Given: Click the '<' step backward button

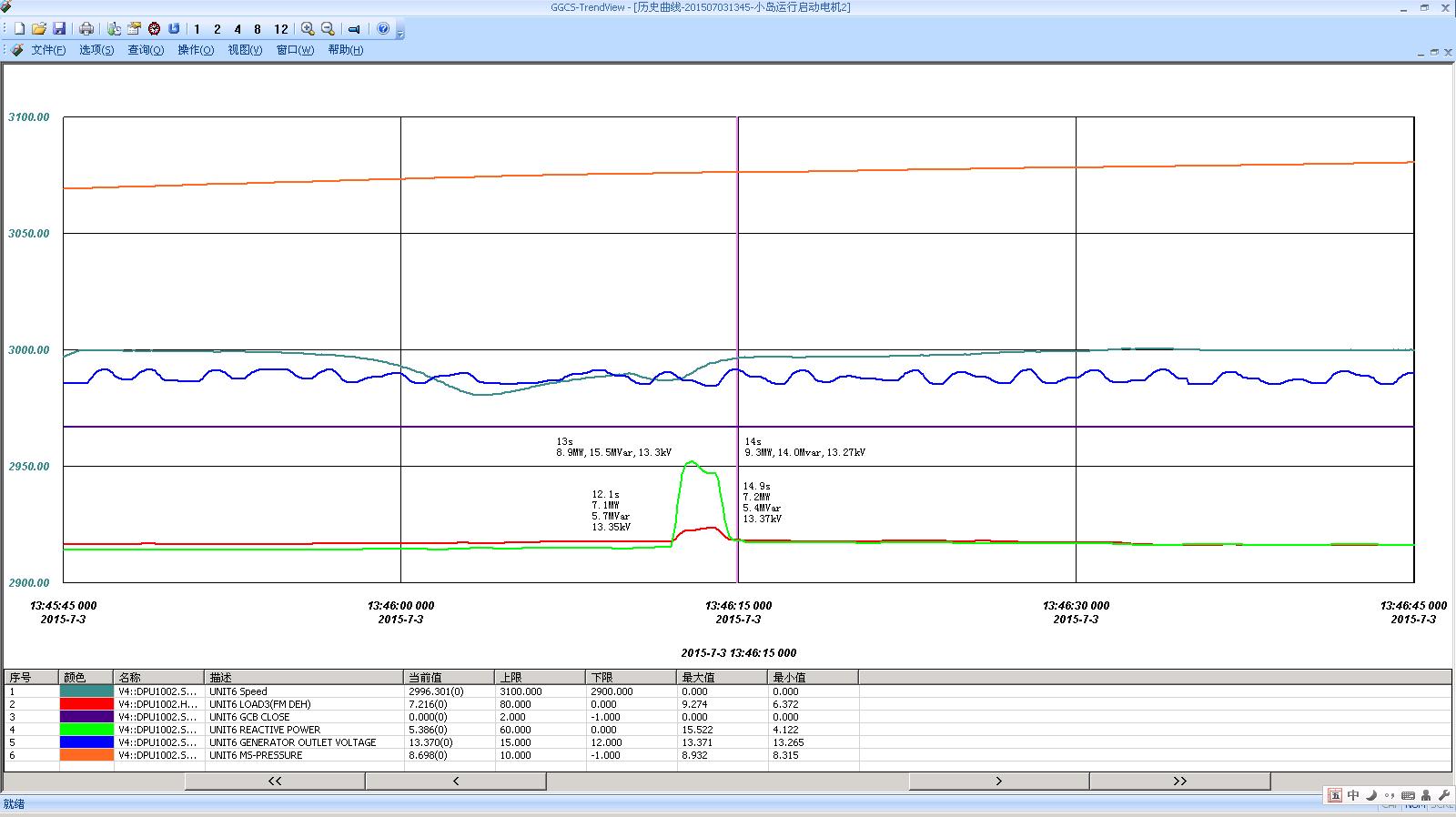Looking at the screenshot, I should click(x=456, y=782).
